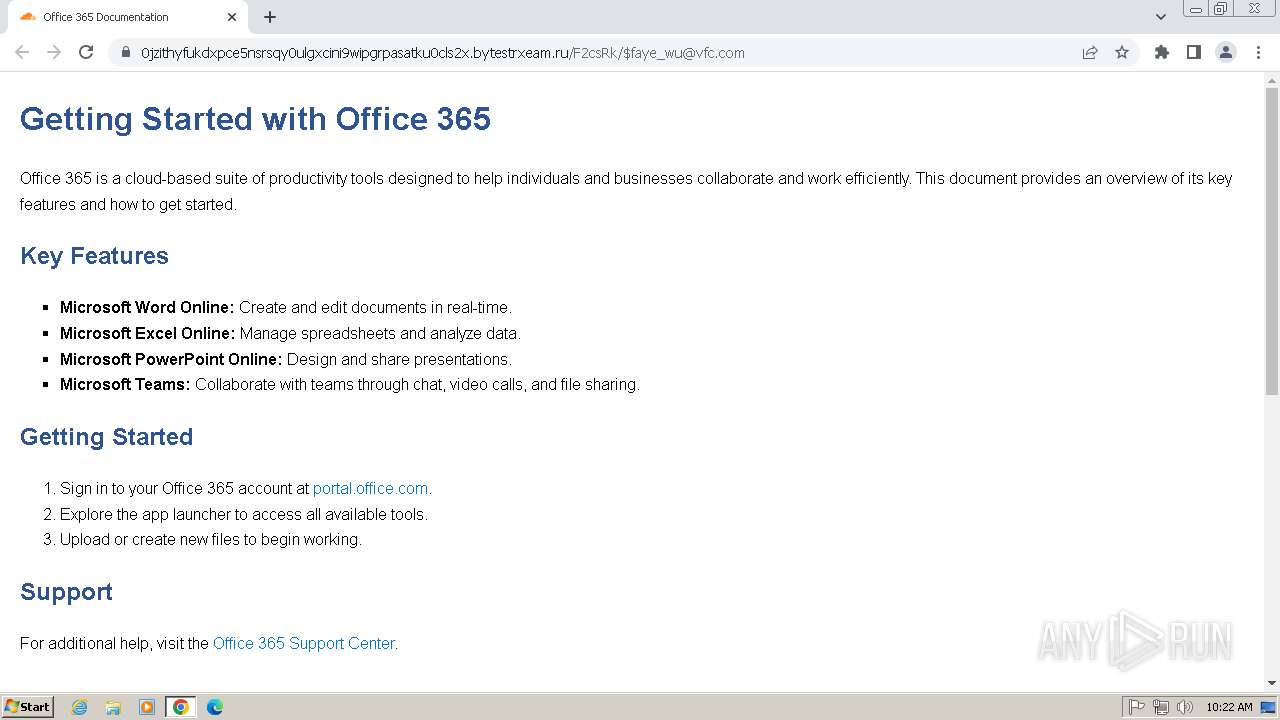The image size is (1280, 720).
Task: Open the portal.office.com link
Action: pos(370,488)
